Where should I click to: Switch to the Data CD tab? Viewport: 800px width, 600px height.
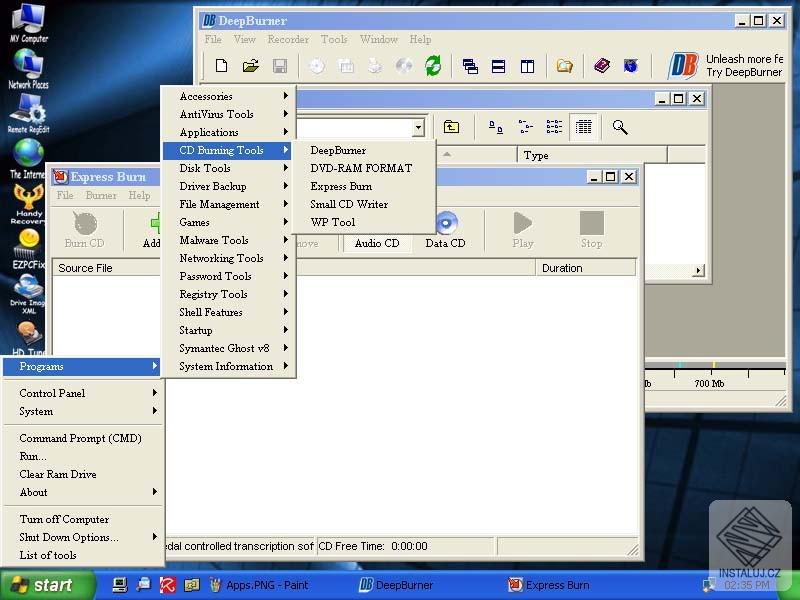coord(446,243)
